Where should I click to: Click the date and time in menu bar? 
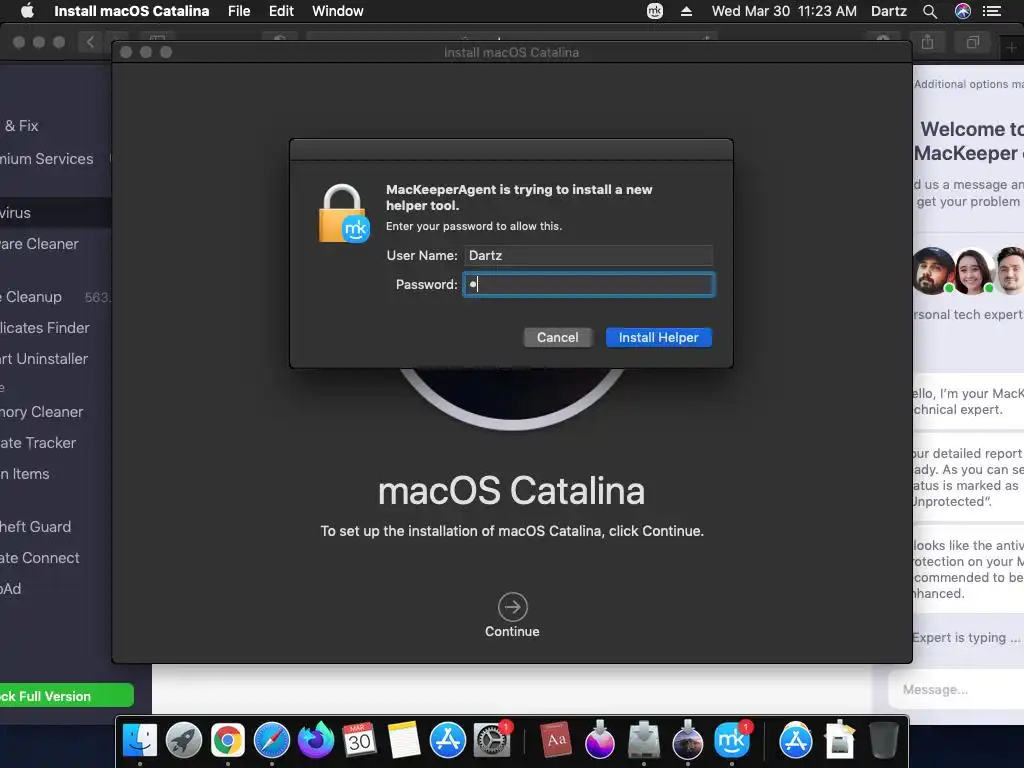(784, 11)
